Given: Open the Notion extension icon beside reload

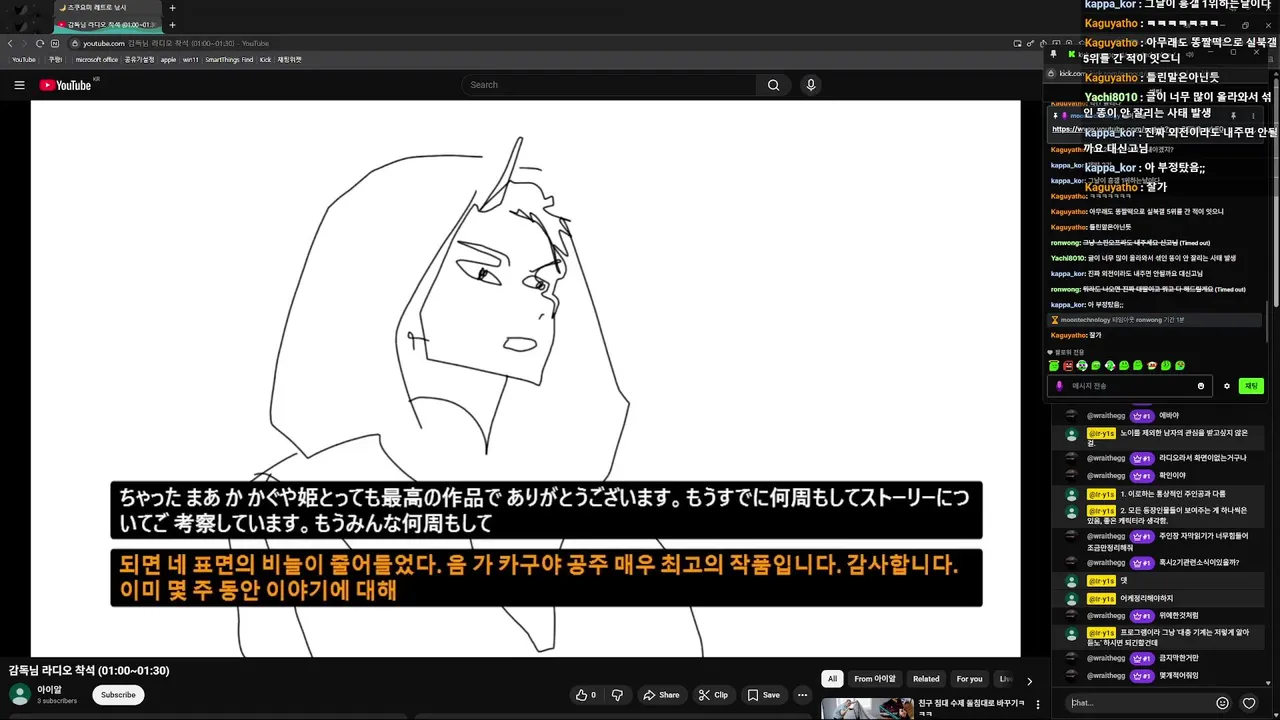Looking at the screenshot, I should pyautogui.click(x=53, y=43).
